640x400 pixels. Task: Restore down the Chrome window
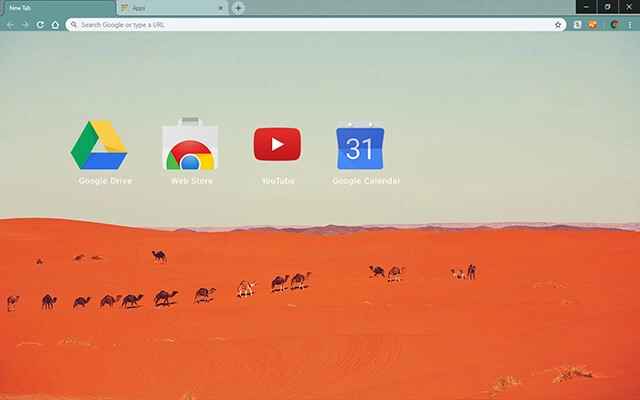click(x=607, y=7)
